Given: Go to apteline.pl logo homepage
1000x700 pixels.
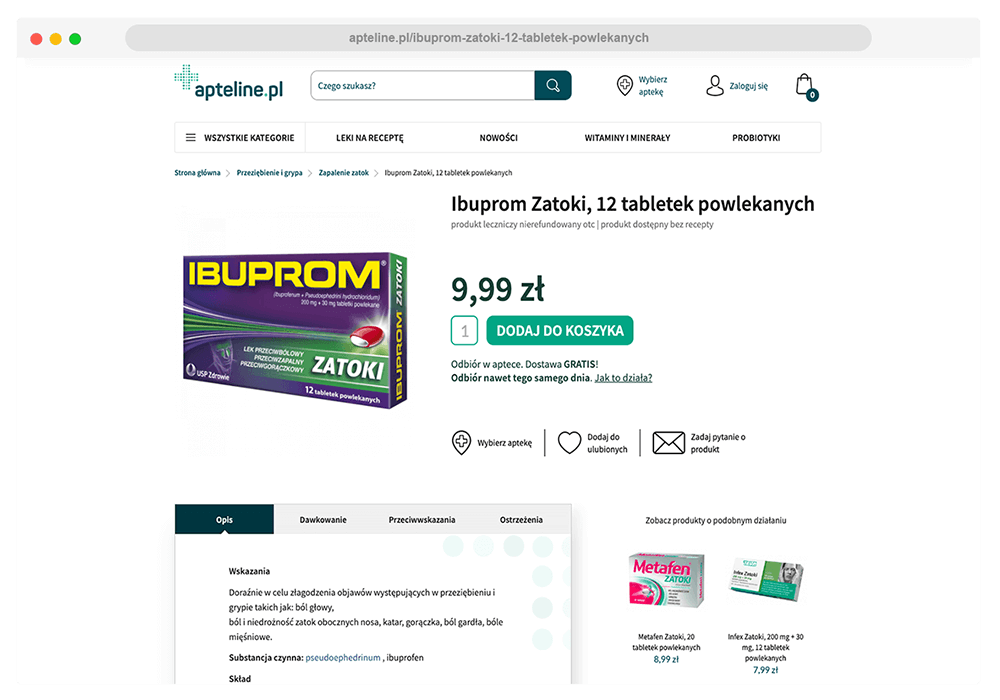Looking at the screenshot, I should pyautogui.click(x=229, y=83).
